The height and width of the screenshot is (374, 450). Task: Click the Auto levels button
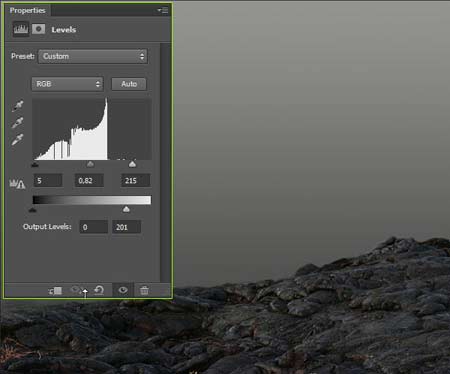pos(129,84)
